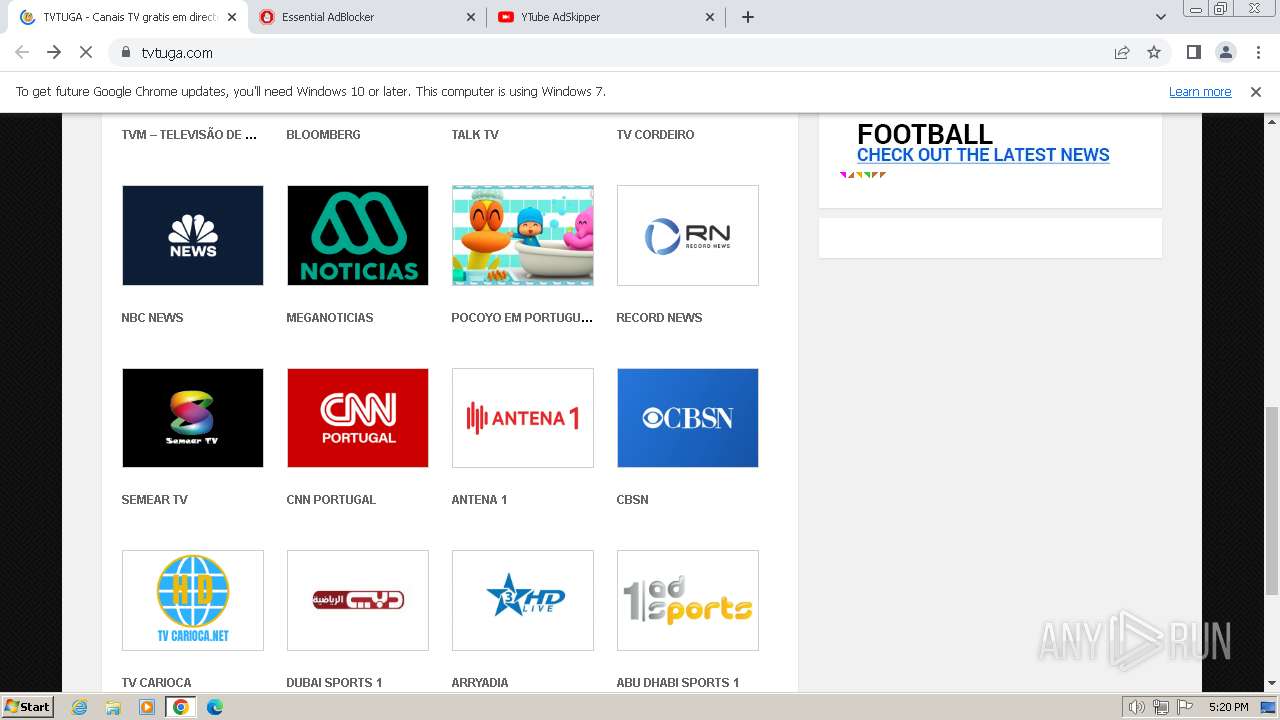
Task: Click the MEGANOTICIAS channel title
Action: tap(330, 317)
